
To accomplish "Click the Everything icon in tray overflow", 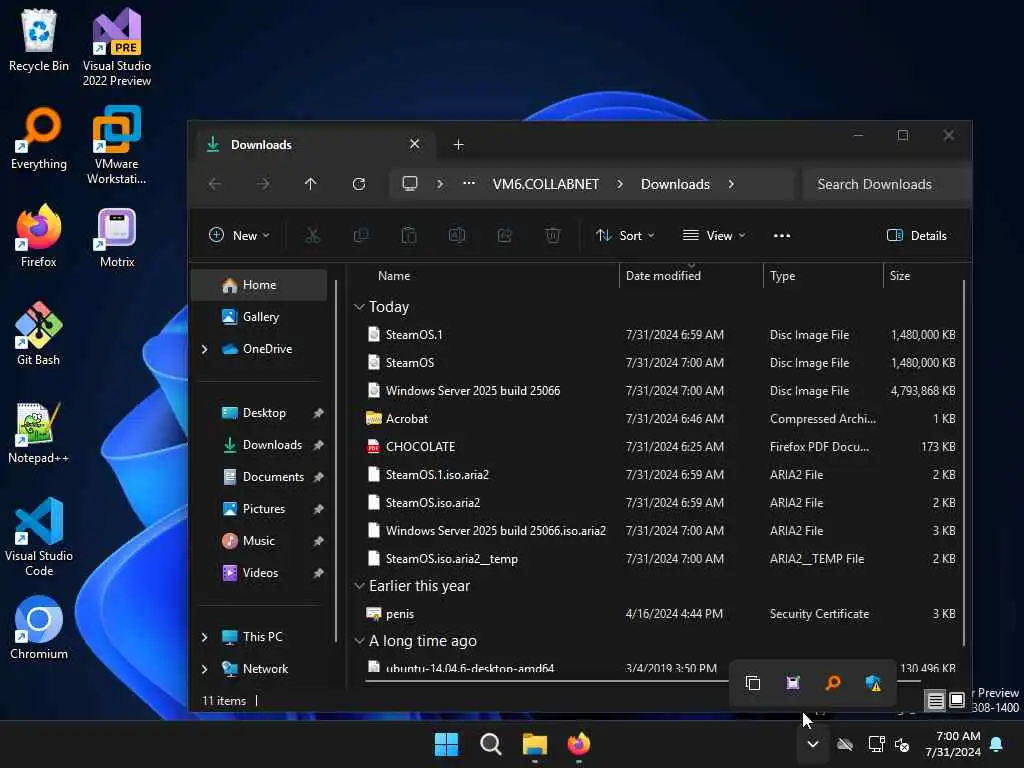I will click(x=833, y=683).
